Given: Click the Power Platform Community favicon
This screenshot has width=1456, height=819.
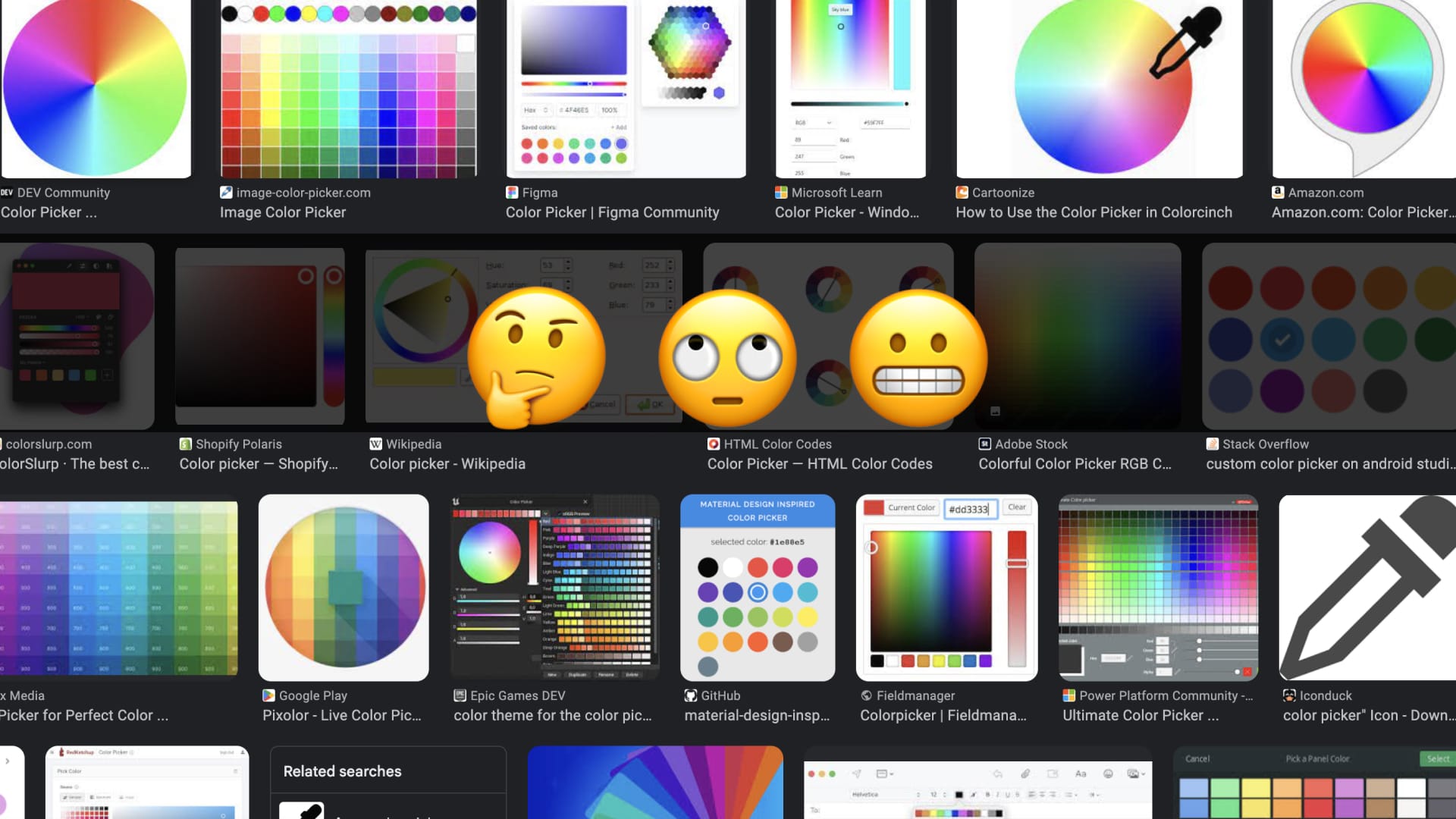Looking at the screenshot, I should point(1068,695).
